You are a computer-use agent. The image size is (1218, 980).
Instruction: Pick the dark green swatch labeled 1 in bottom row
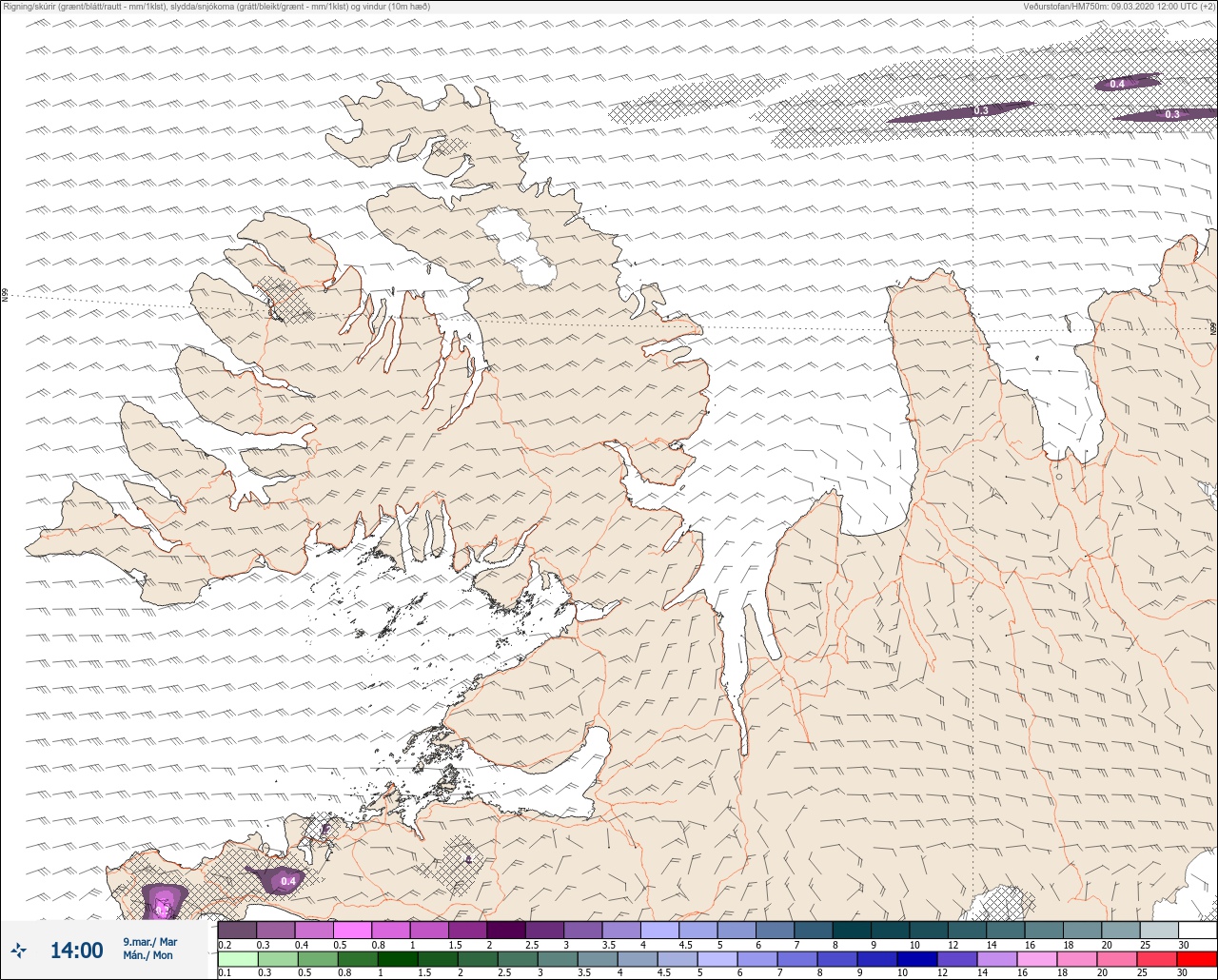point(397,959)
